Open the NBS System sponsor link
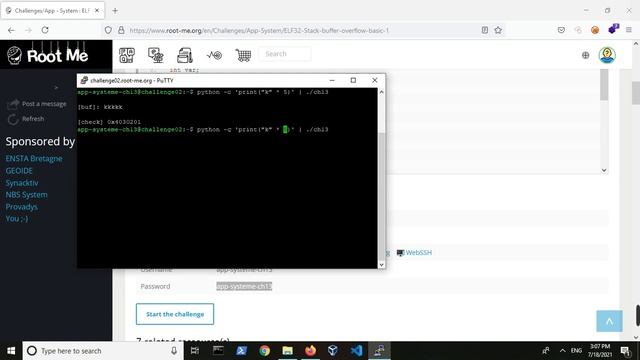Image resolution: width=640 pixels, height=360 pixels. pos(27,195)
